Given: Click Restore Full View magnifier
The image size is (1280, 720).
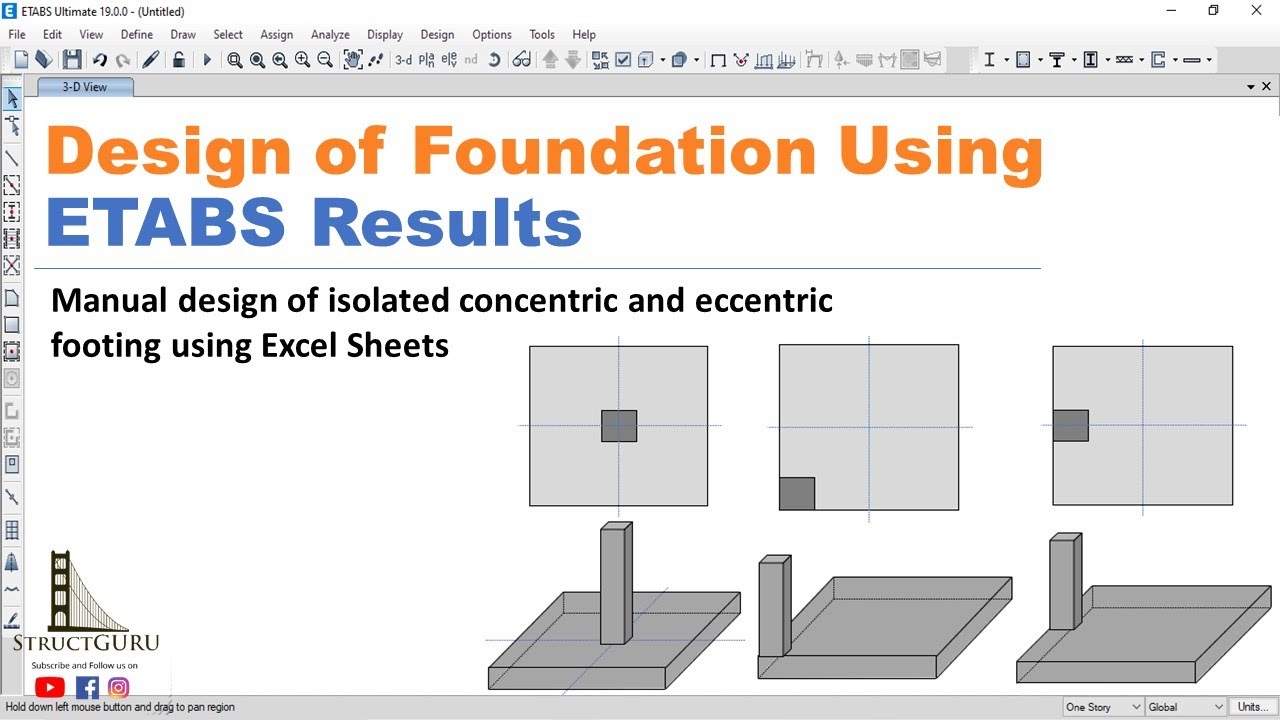Looking at the screenshot, I should [257, 60].
